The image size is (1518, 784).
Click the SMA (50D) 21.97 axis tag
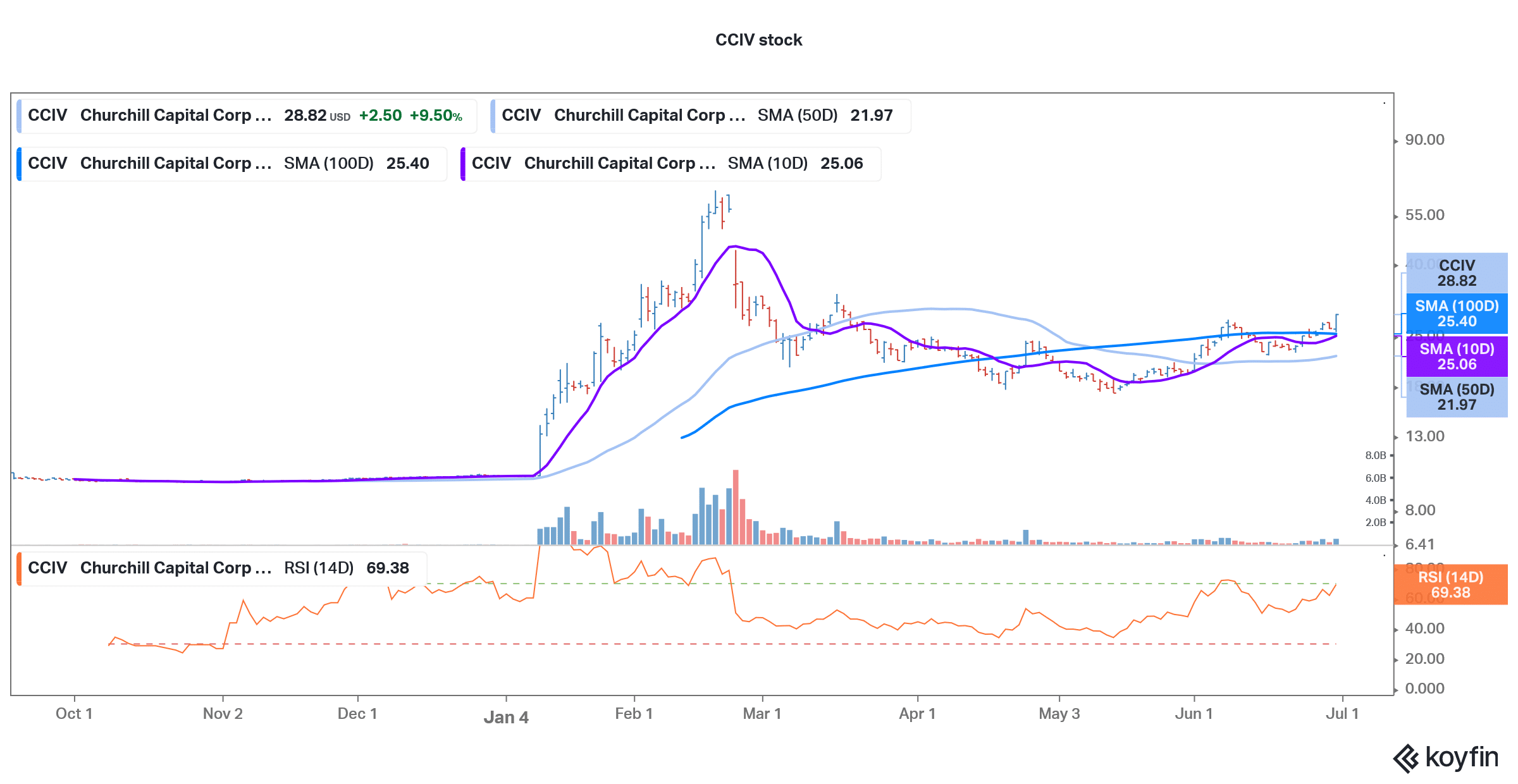pos(1457,397)
